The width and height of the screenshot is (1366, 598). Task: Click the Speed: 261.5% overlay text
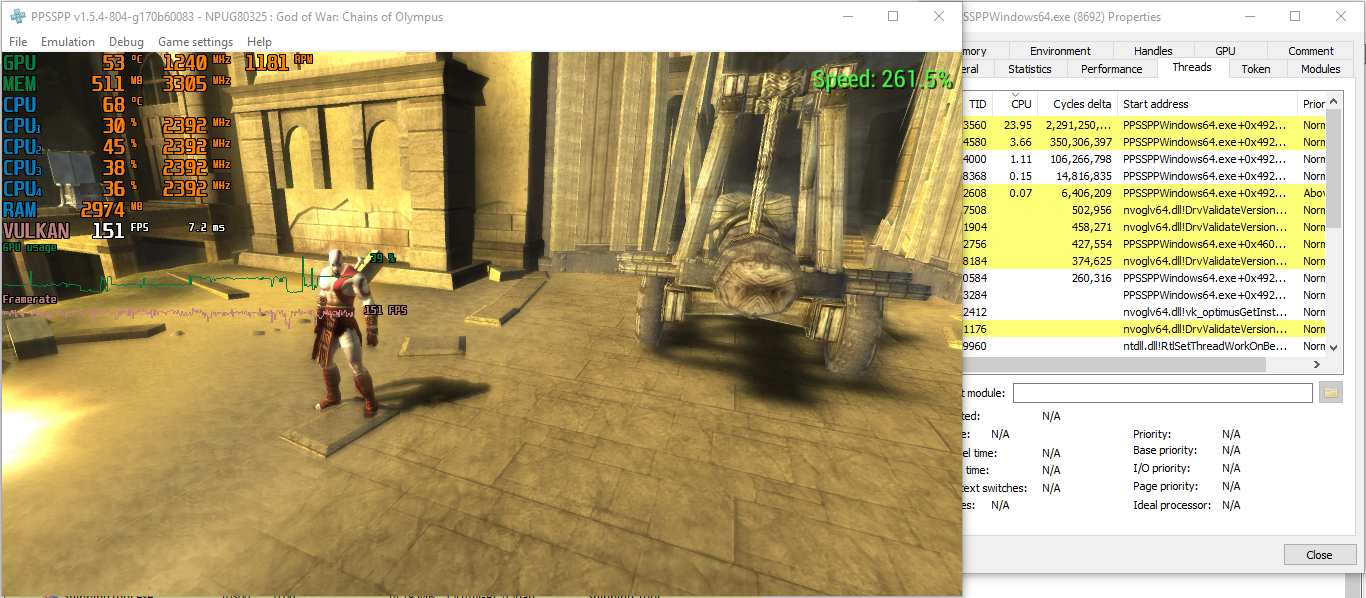click(x=882, y=79)
